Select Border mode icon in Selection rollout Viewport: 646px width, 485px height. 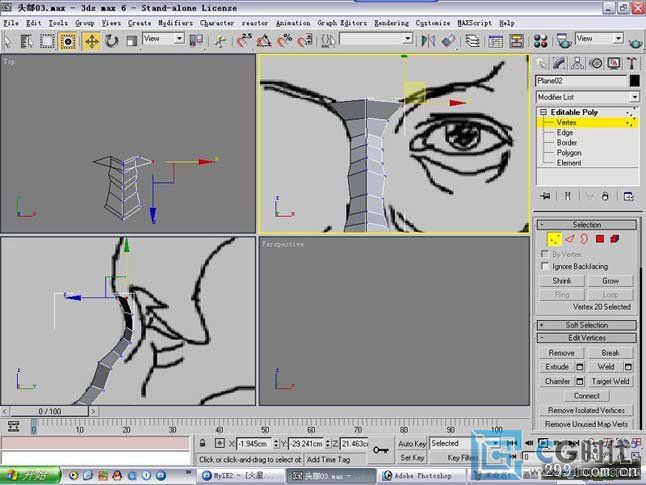[x=584, y=239]
